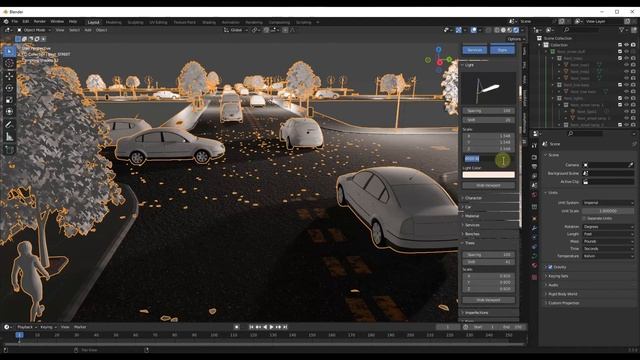
Task: Open the Tool properties tab icon
Action: pos(534,145)
